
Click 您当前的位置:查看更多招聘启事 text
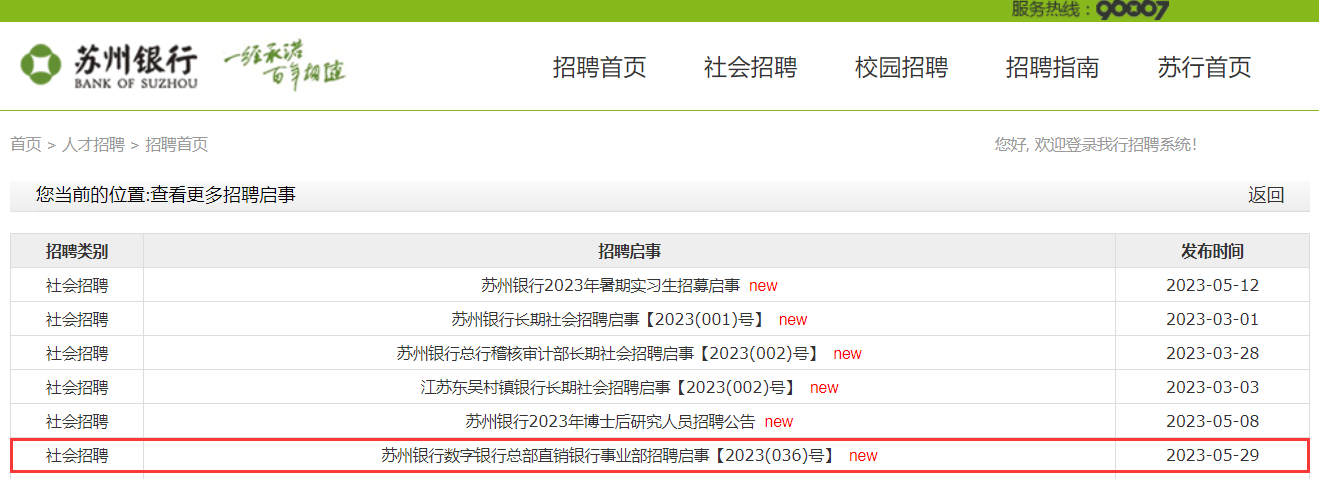click(166, 195)
